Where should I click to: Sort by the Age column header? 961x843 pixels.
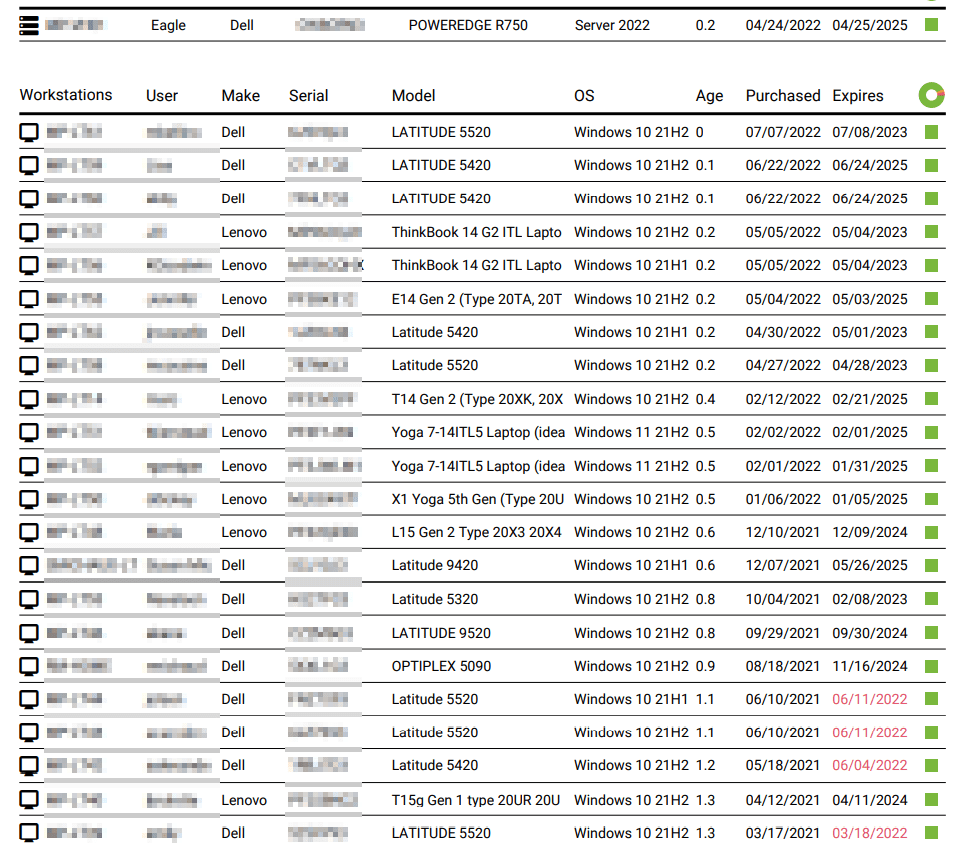click(x=709, y=96)
